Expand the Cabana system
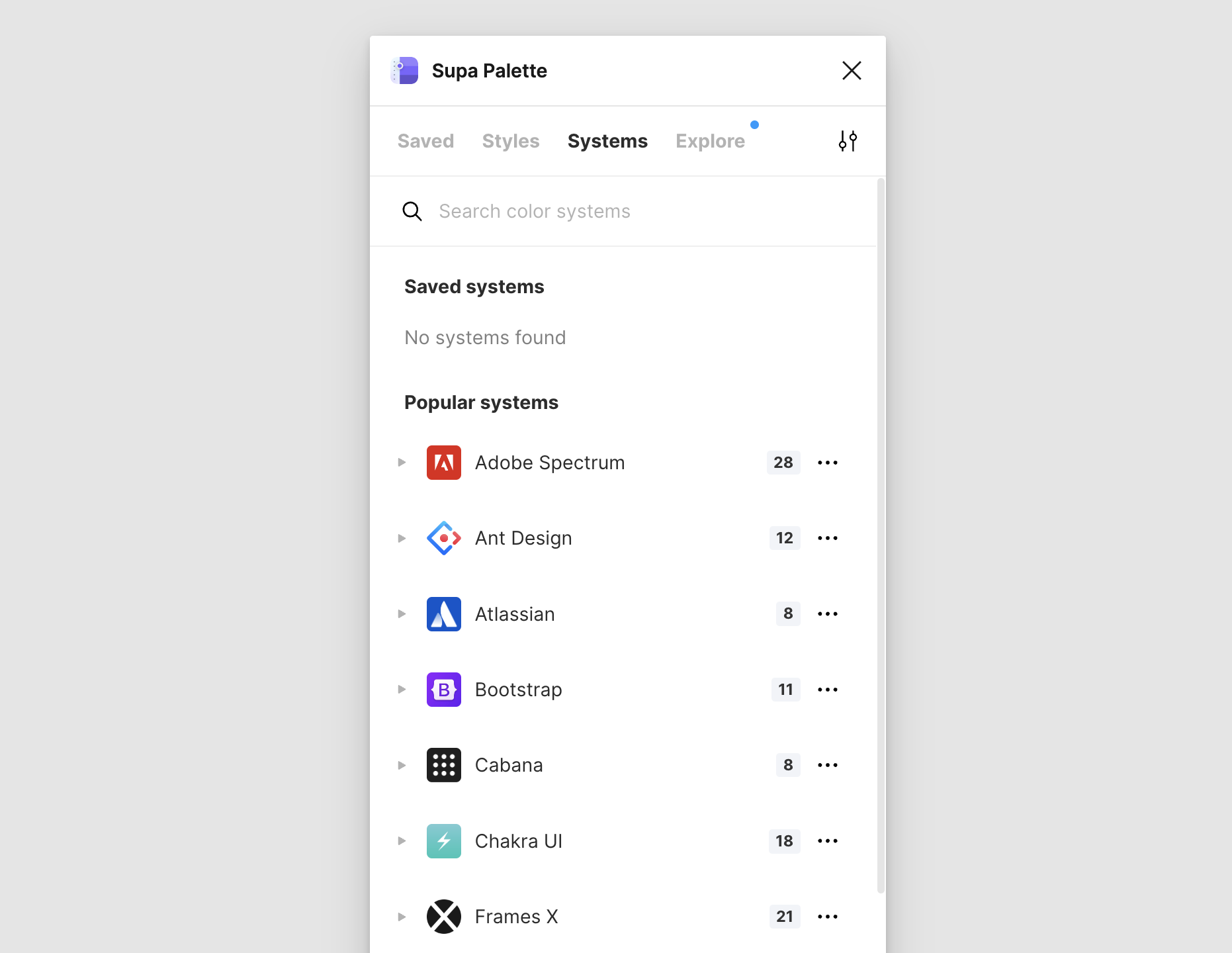The image size is (1232, 953). (x=402, y=765)
